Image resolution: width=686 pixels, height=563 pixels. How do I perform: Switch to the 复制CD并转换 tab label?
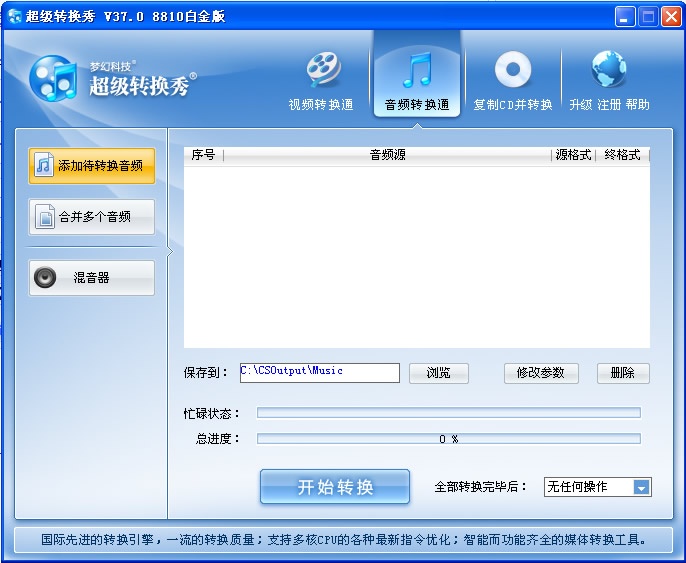(513, 105)
